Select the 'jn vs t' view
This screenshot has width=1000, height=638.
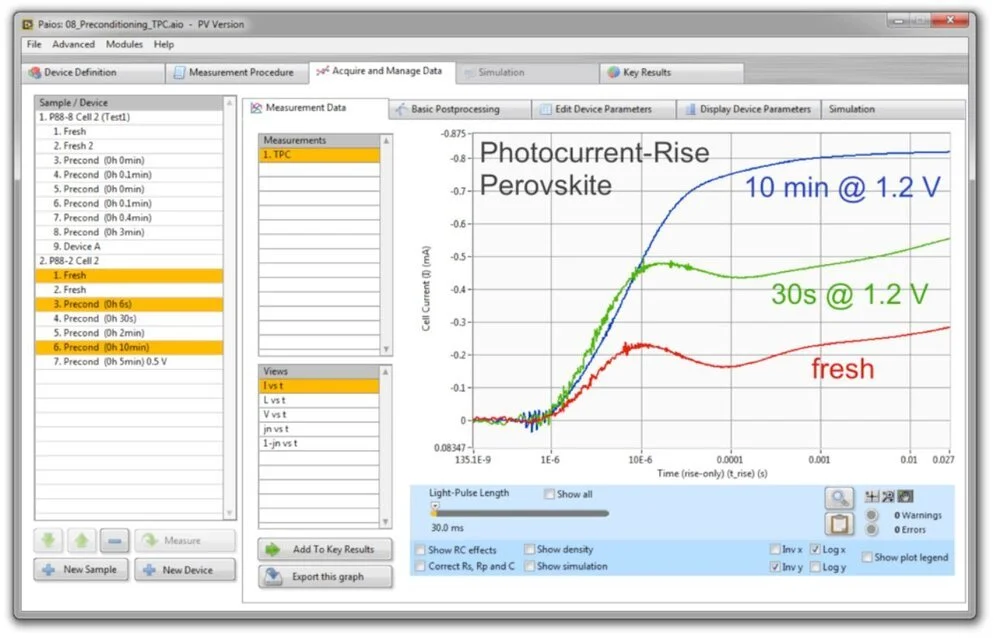coord(320,429)
